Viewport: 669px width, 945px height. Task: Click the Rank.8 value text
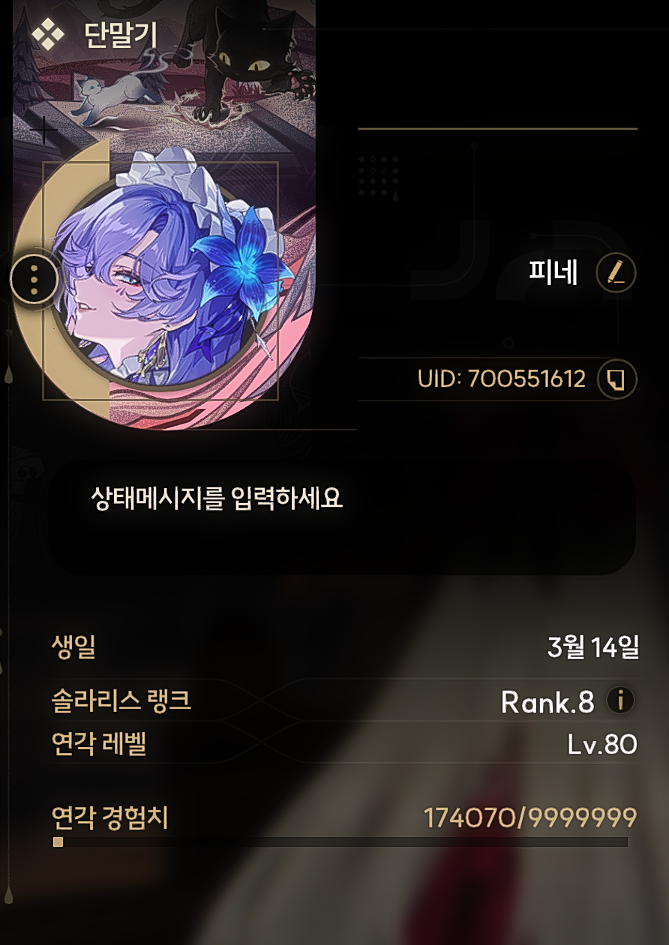[x=547, y=702]
